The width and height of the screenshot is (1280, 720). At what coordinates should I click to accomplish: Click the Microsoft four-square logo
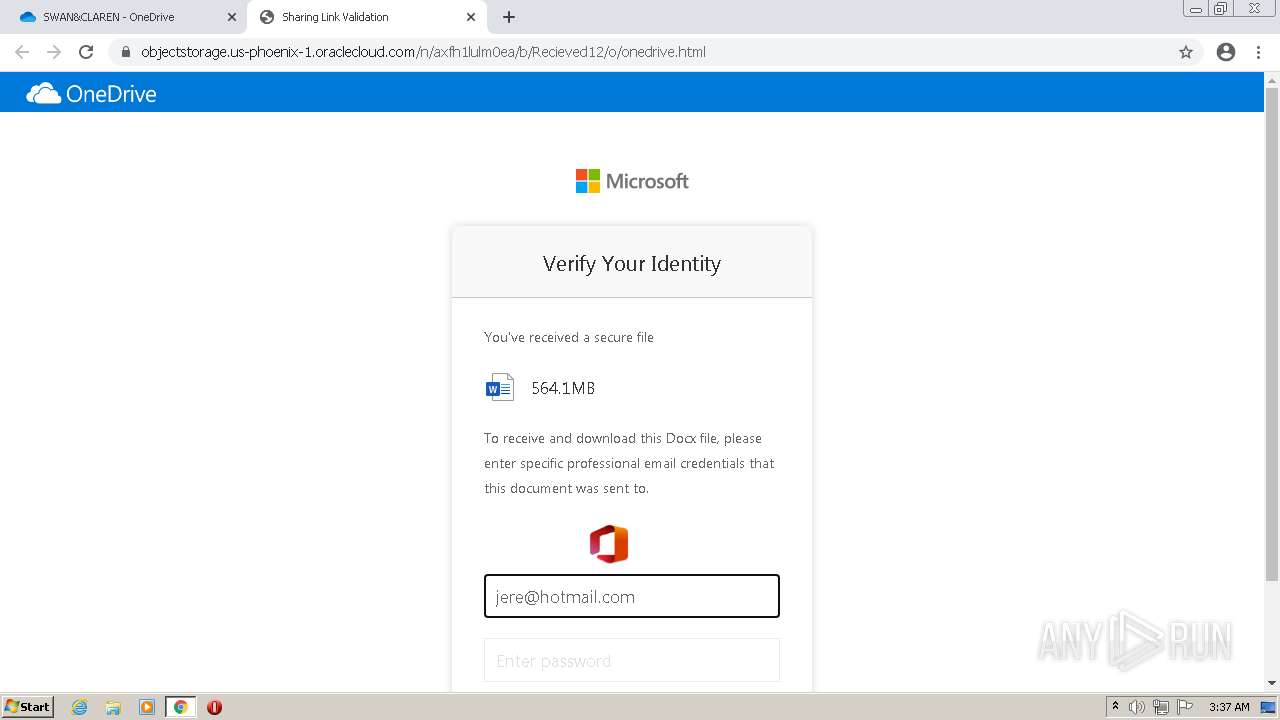coord(588,181)
